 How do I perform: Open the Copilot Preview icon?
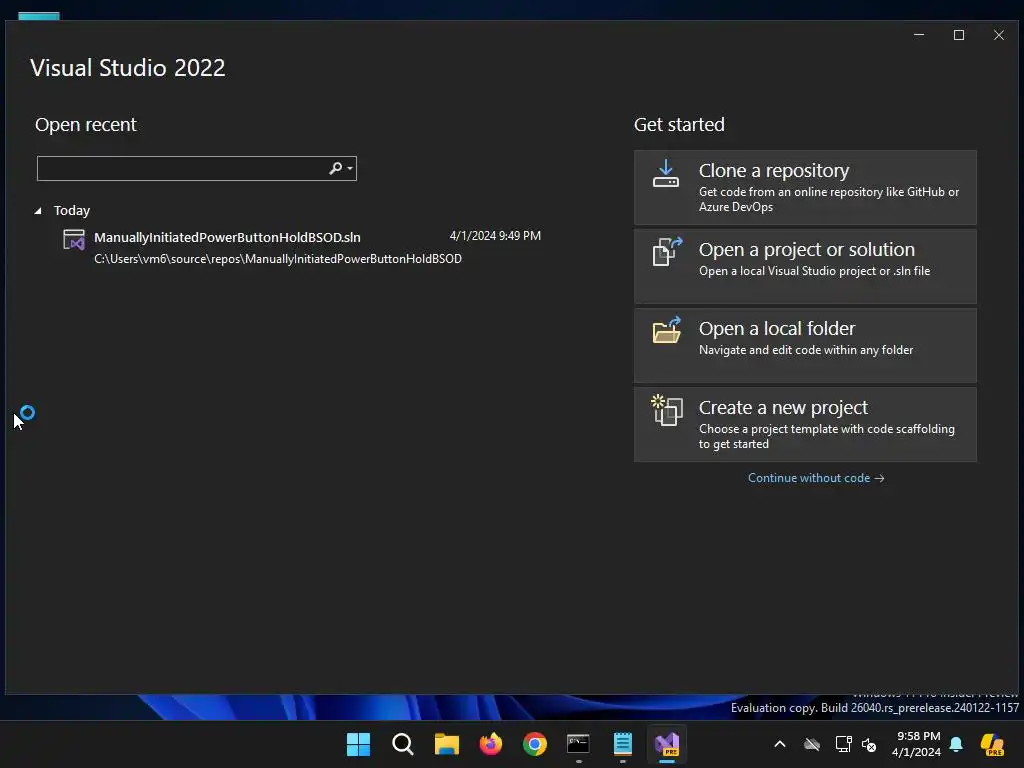[x=992, y=744]
